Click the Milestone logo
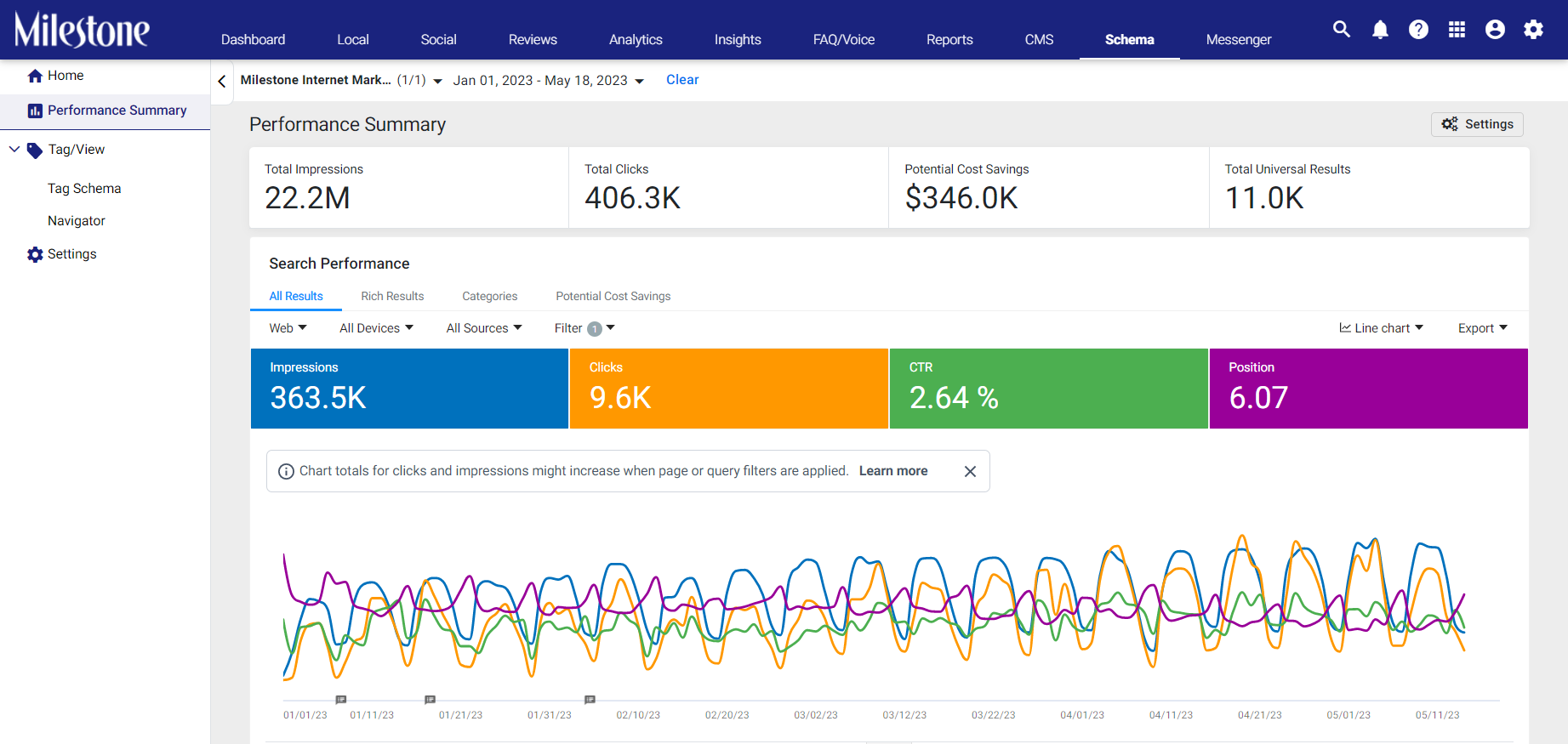This screenshot has height=744, width=1568. click(x=82, y=30)
